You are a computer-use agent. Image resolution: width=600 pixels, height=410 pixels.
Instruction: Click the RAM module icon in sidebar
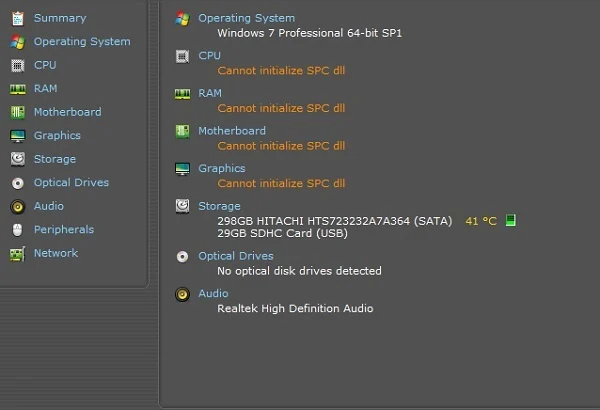click(x=17, y=89)
